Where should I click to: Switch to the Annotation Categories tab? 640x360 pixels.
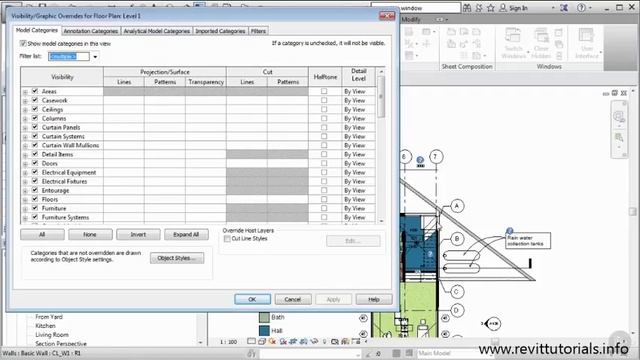click(x=91, y=31)
